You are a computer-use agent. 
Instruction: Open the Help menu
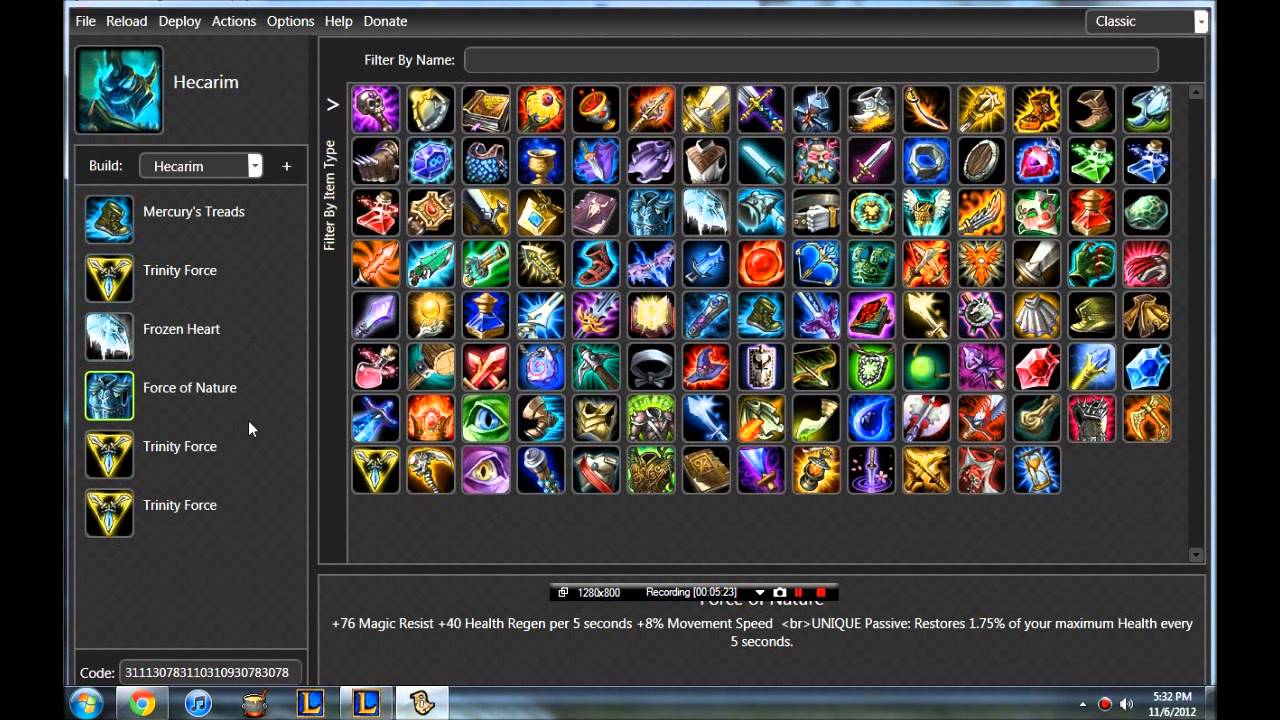[x=339, y=21]
